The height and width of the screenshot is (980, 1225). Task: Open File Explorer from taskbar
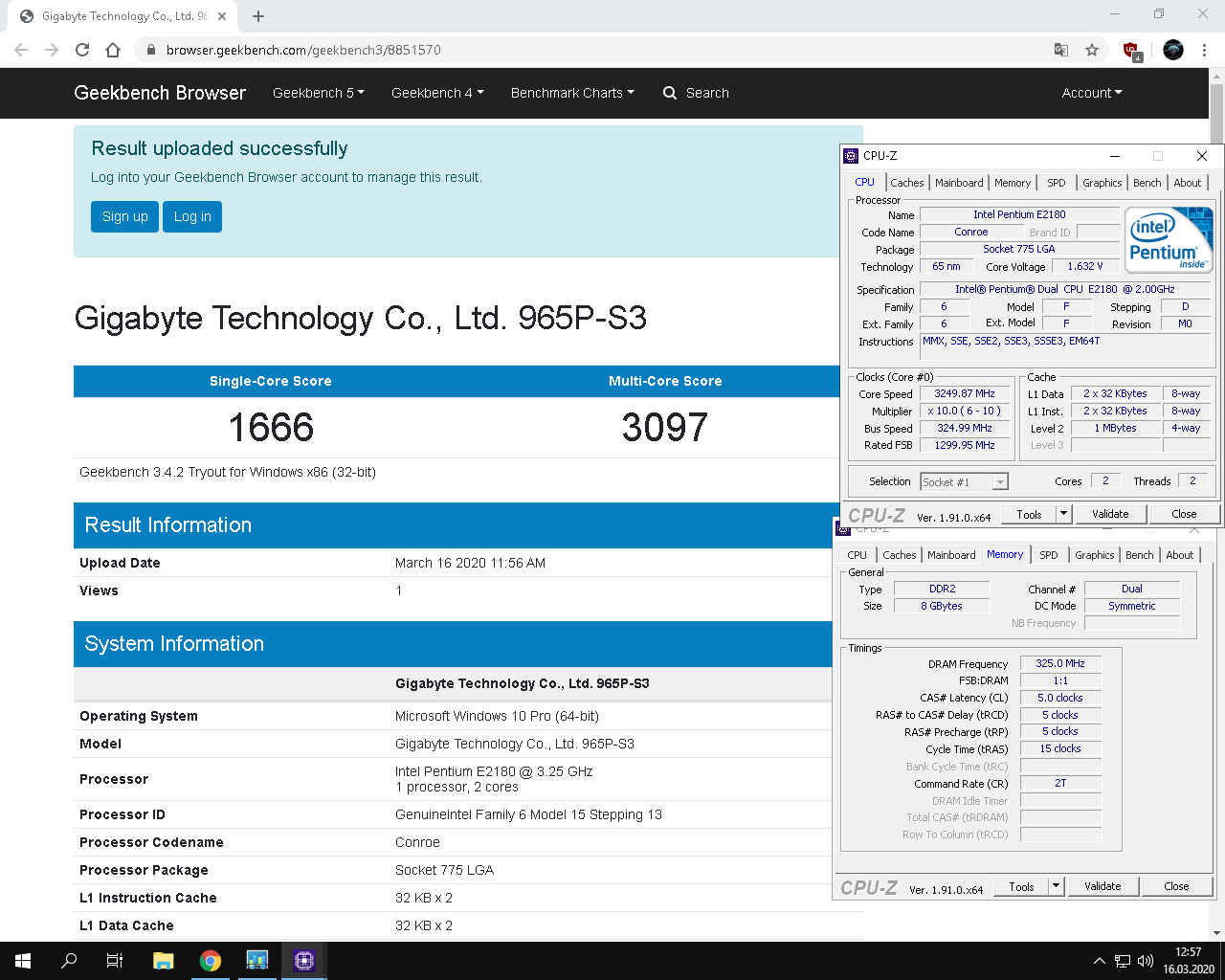pyautogui.click(x=163, y=961)
